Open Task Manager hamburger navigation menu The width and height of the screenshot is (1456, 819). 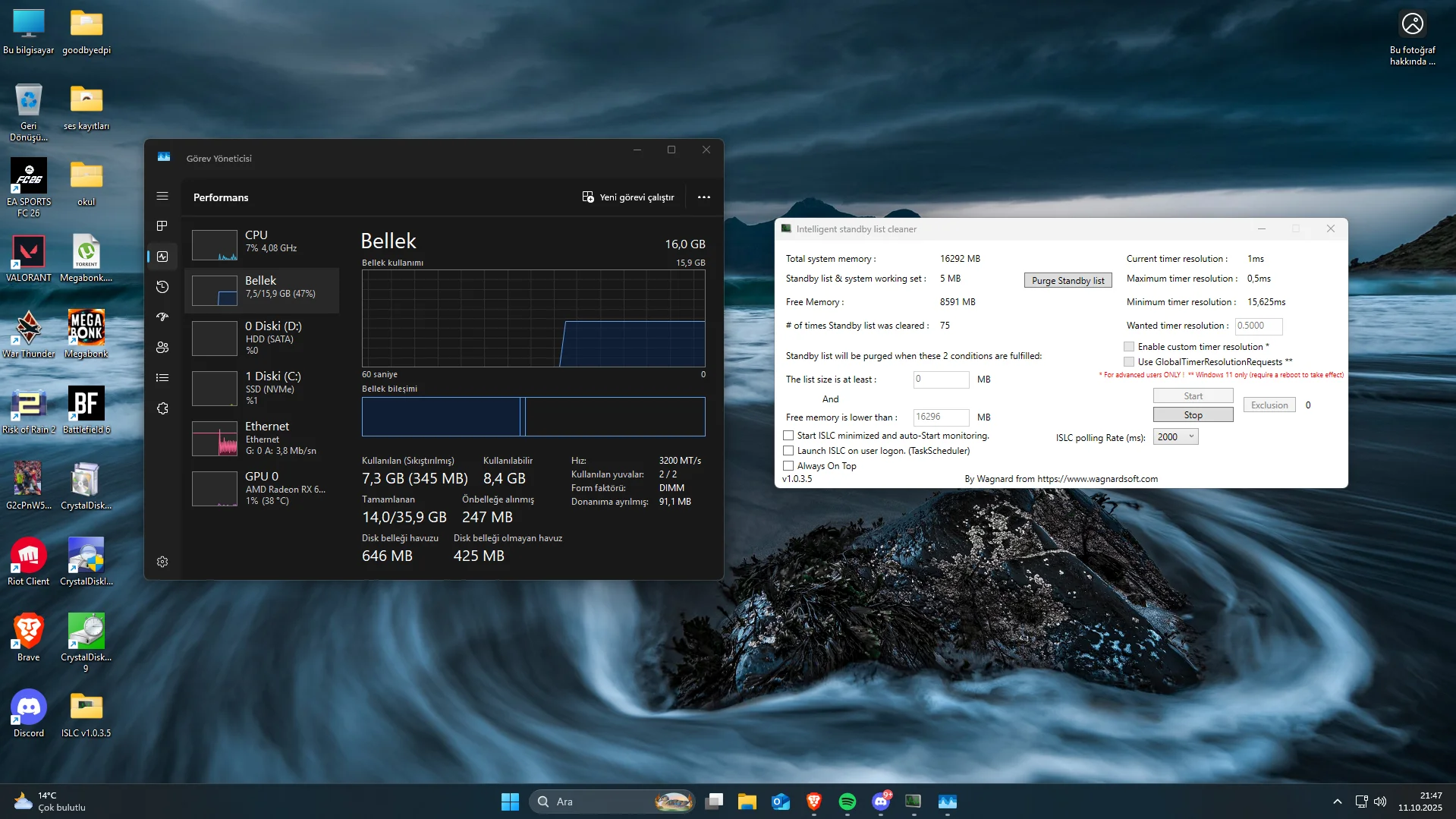tap(162, 196)
